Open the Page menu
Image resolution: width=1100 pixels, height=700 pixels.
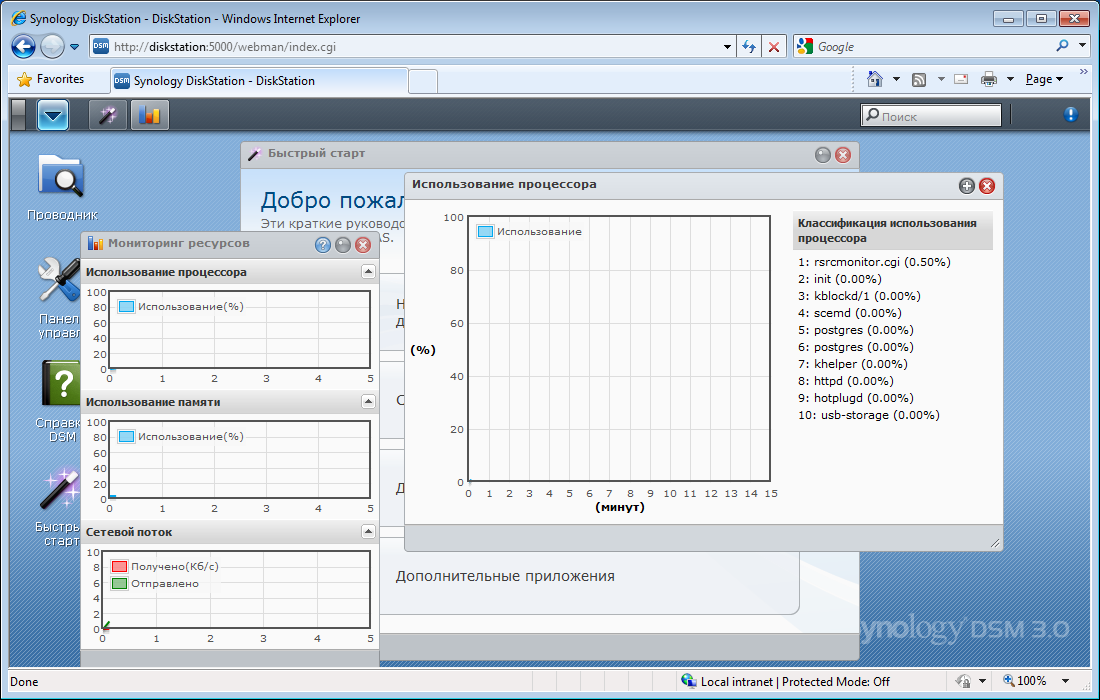pyautogui.click(x=1045, y=79)
